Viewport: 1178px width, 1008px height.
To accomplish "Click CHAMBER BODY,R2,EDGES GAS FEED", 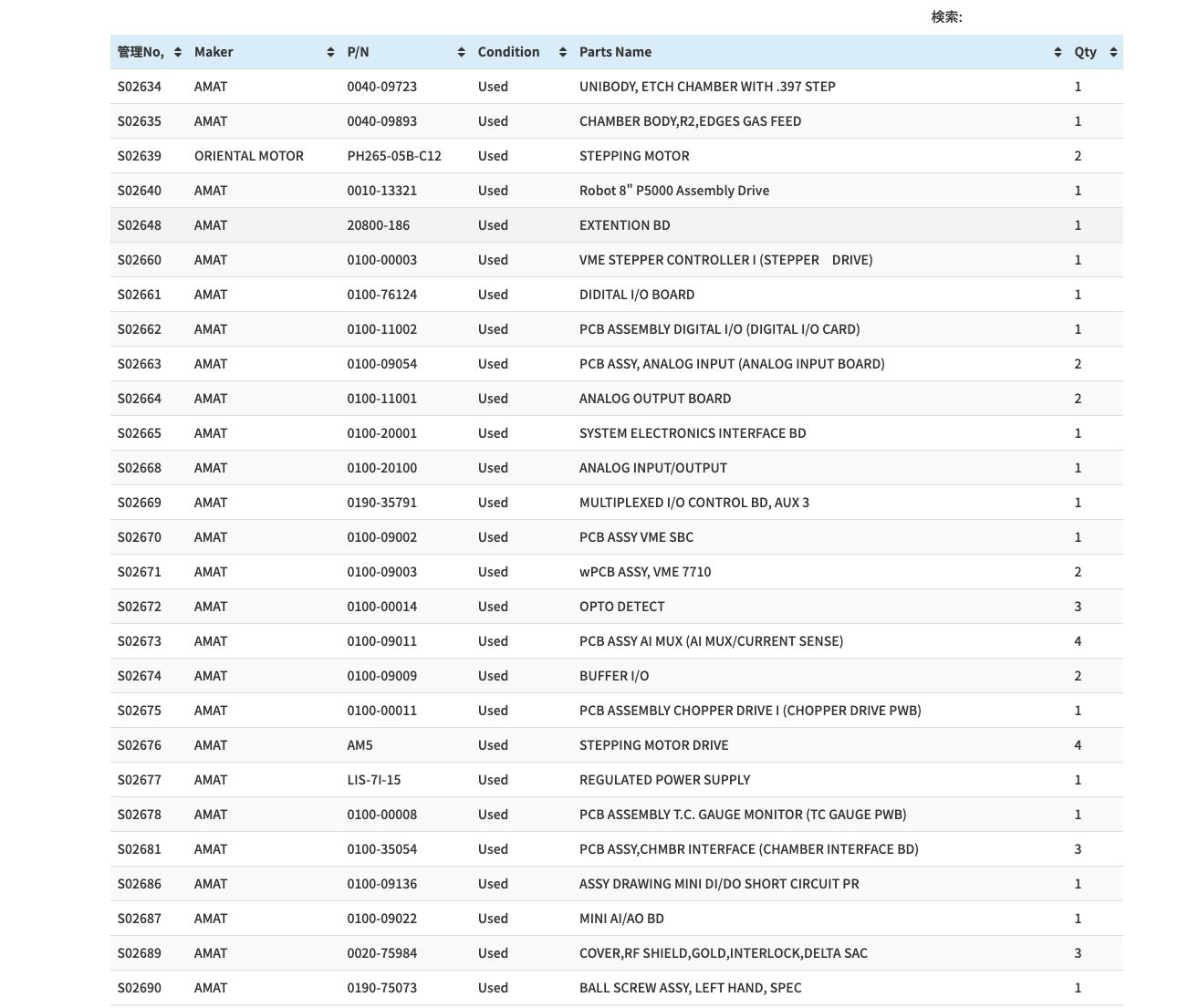I will coord(690,121).
